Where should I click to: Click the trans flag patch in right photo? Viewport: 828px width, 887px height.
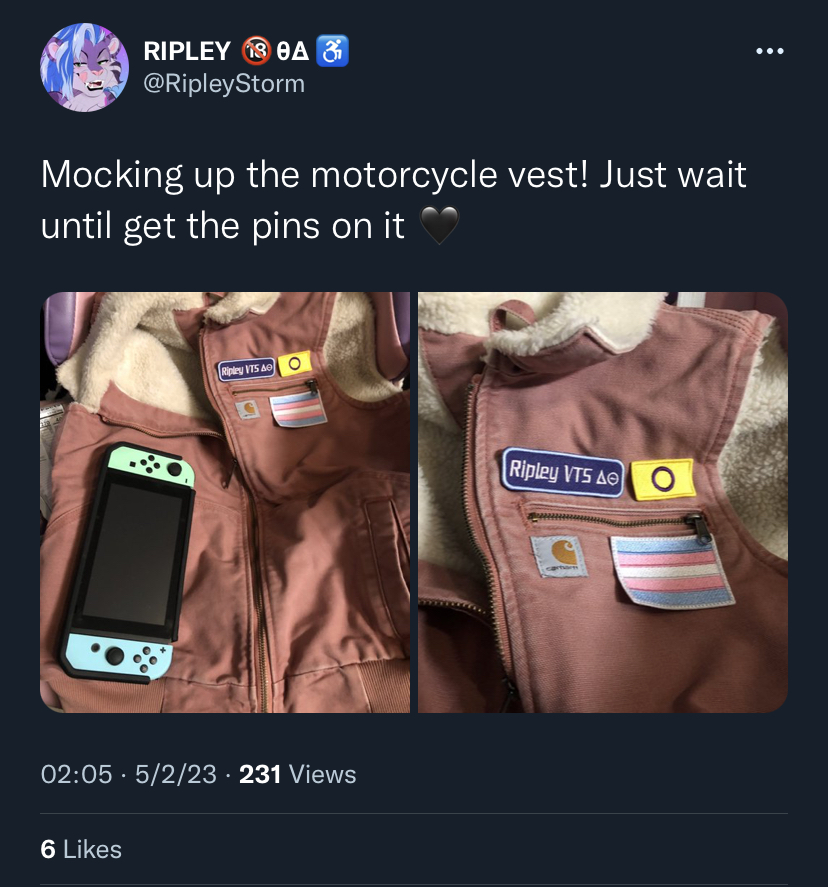pyautogui.click(x=672, y=572)
